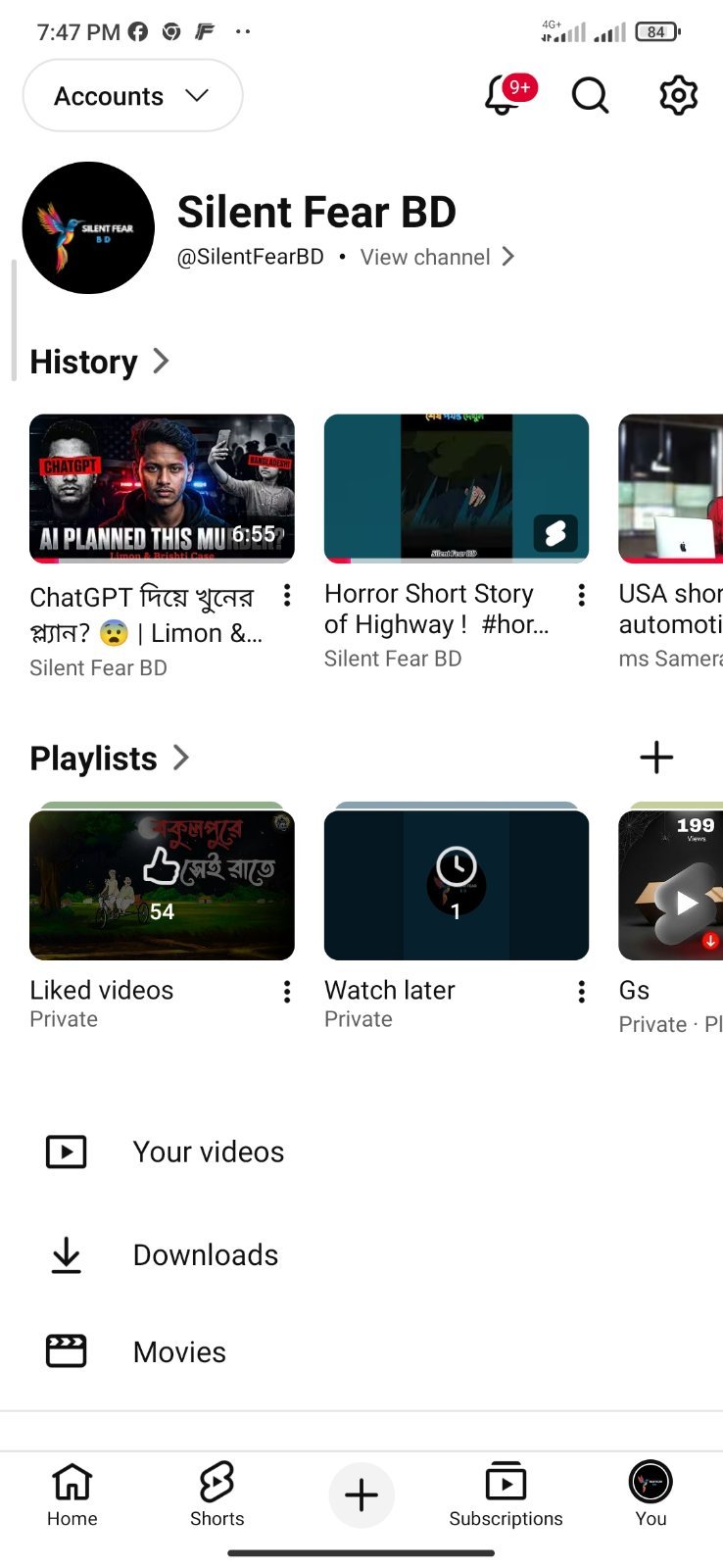This screenshot has height=1568, width=723.
Task: Open the Subscriptions tab
Action: point(506,1494)
